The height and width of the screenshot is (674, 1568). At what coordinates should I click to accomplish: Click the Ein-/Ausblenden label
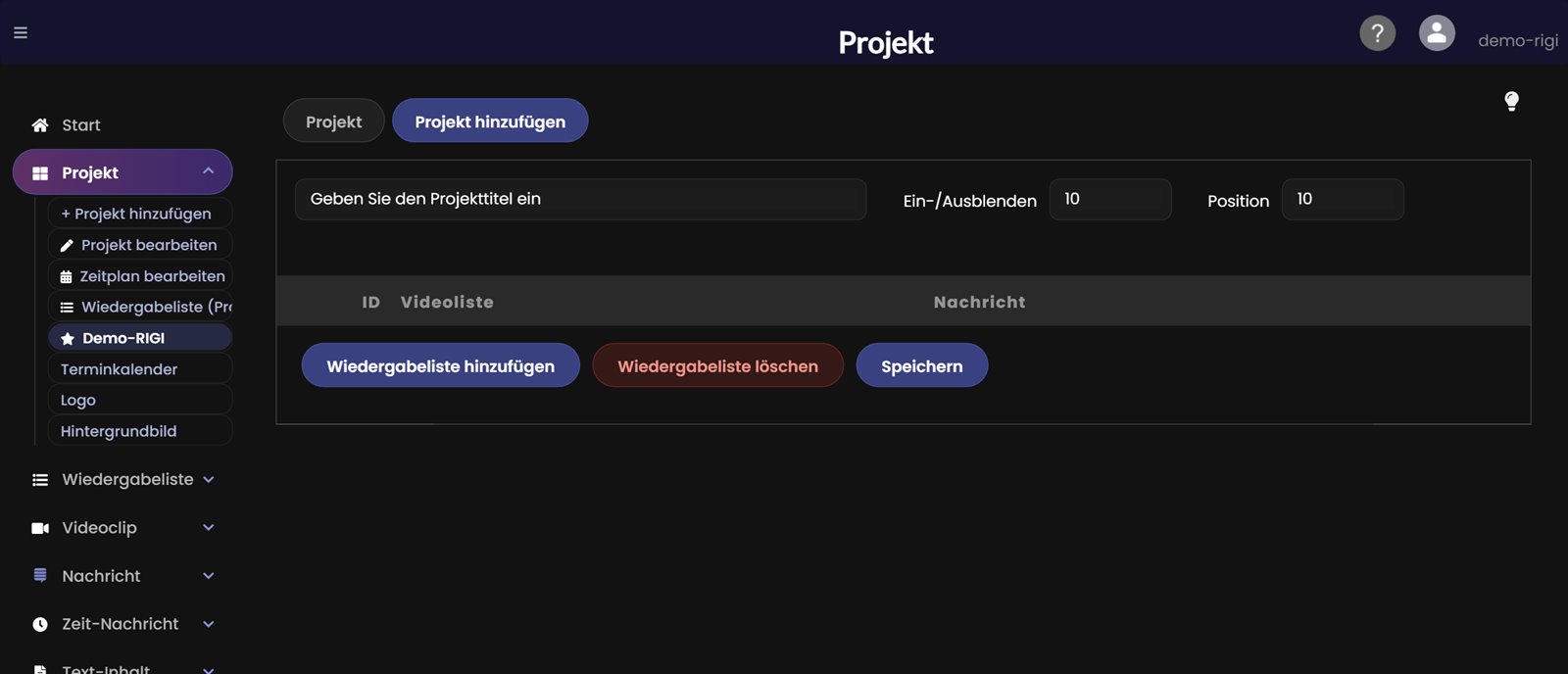[969, 201]
